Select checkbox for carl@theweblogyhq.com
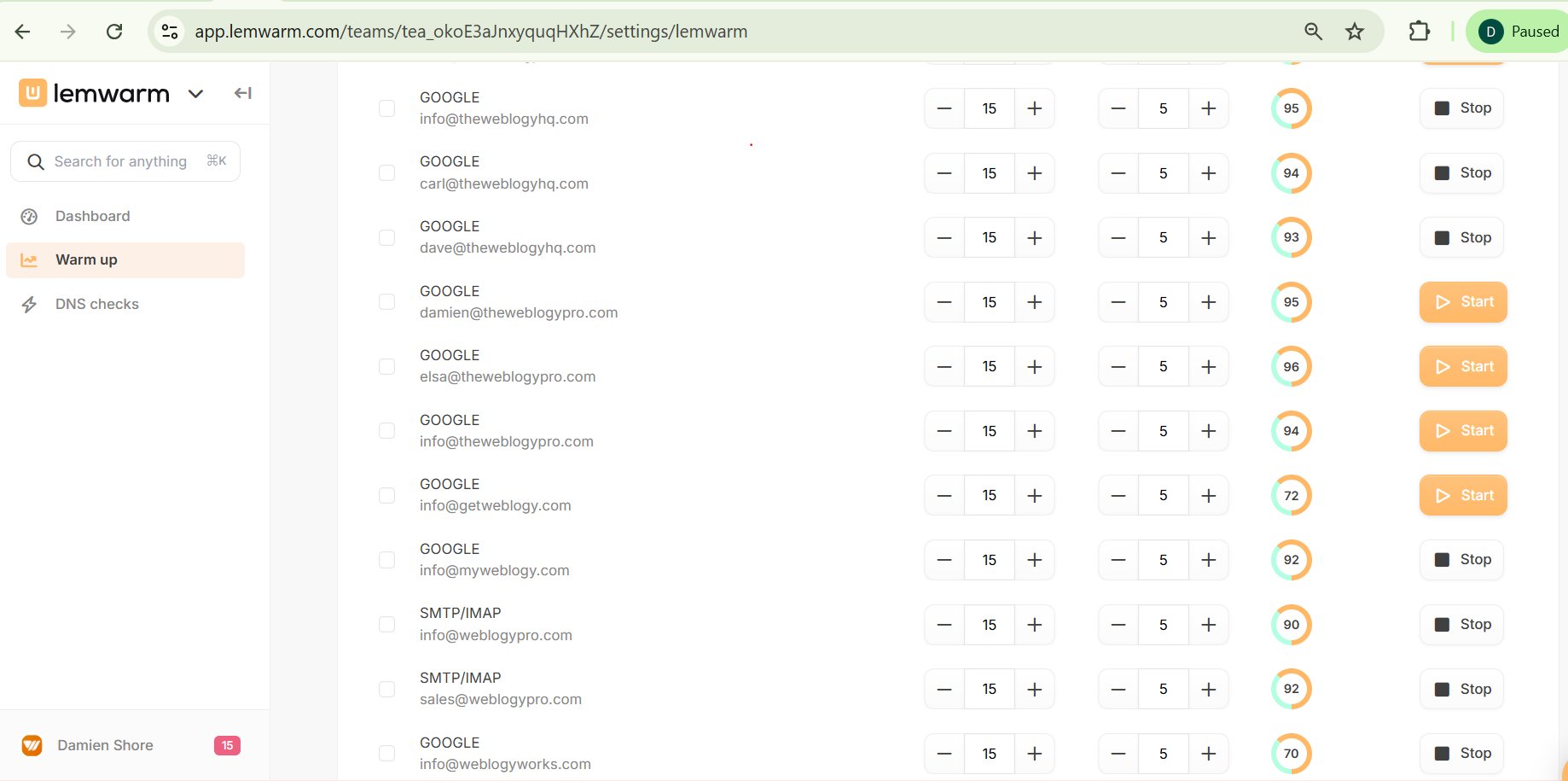The height and width of the screenshot is (781, 1568). [x=386, y=172]
